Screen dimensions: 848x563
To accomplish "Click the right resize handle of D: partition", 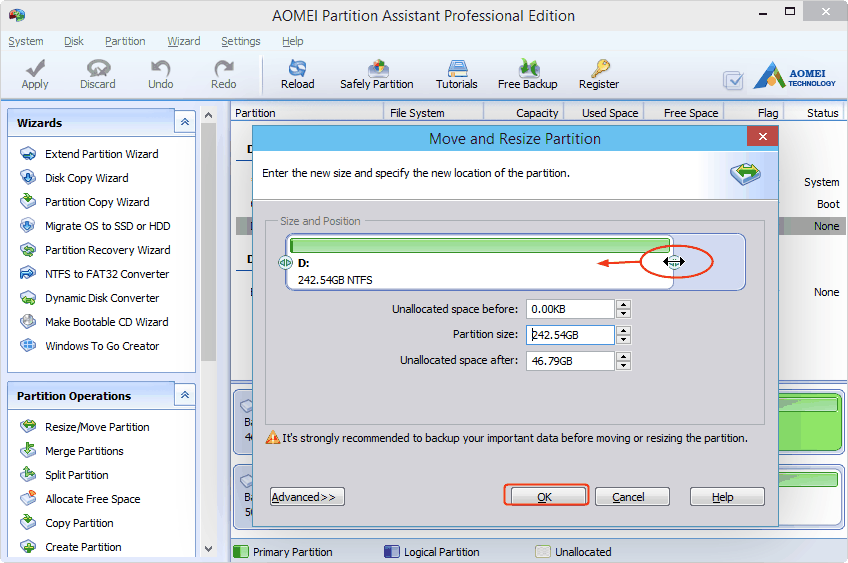I will point(674,262).
